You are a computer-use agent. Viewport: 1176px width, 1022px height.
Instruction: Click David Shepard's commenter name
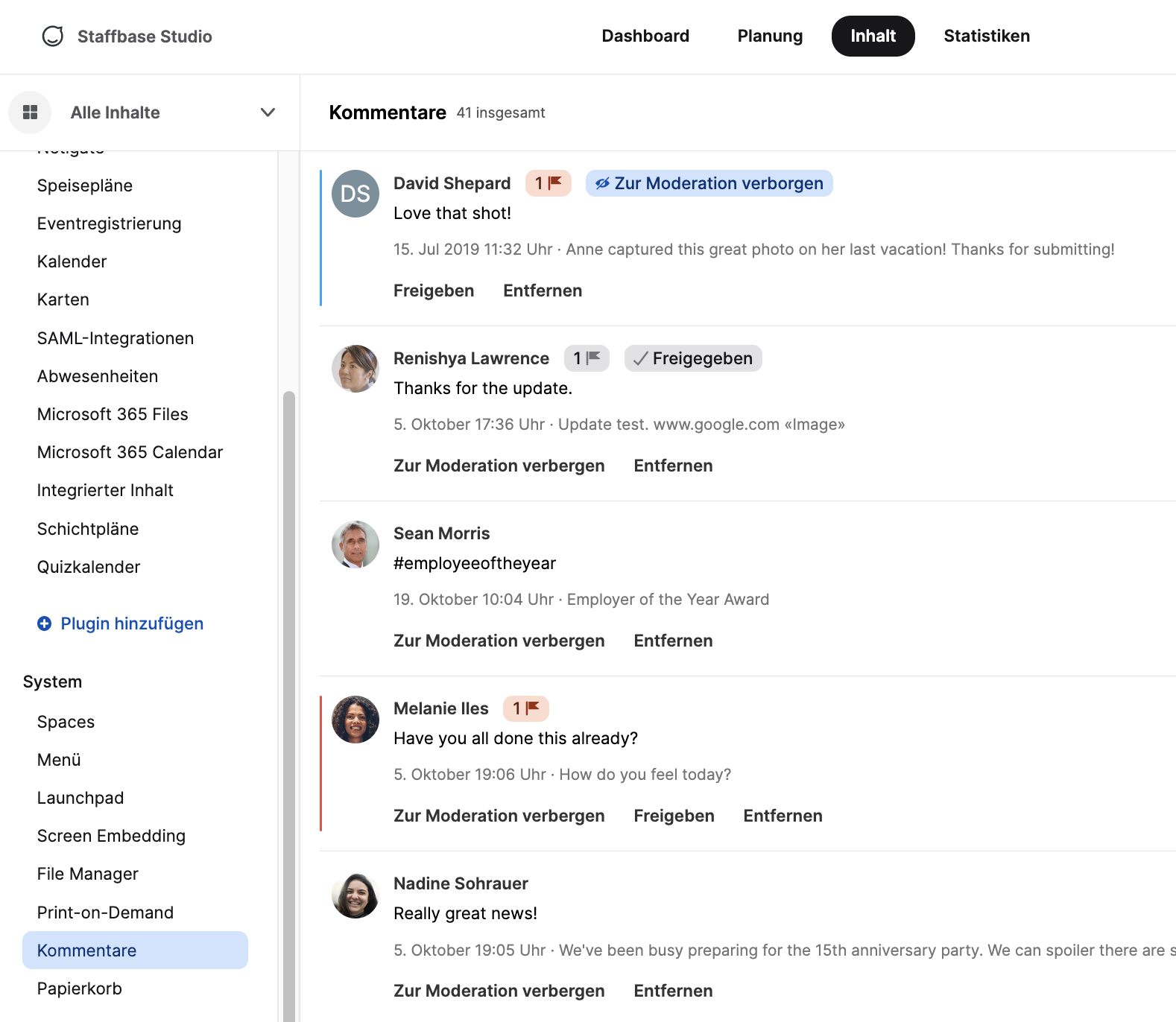pos(452,183)
